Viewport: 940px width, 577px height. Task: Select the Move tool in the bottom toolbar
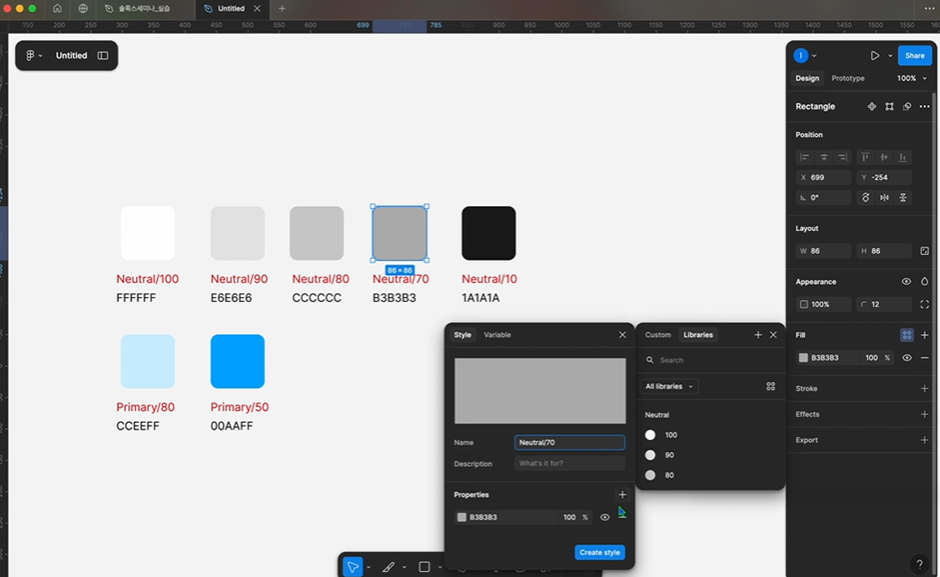[352, 567]
